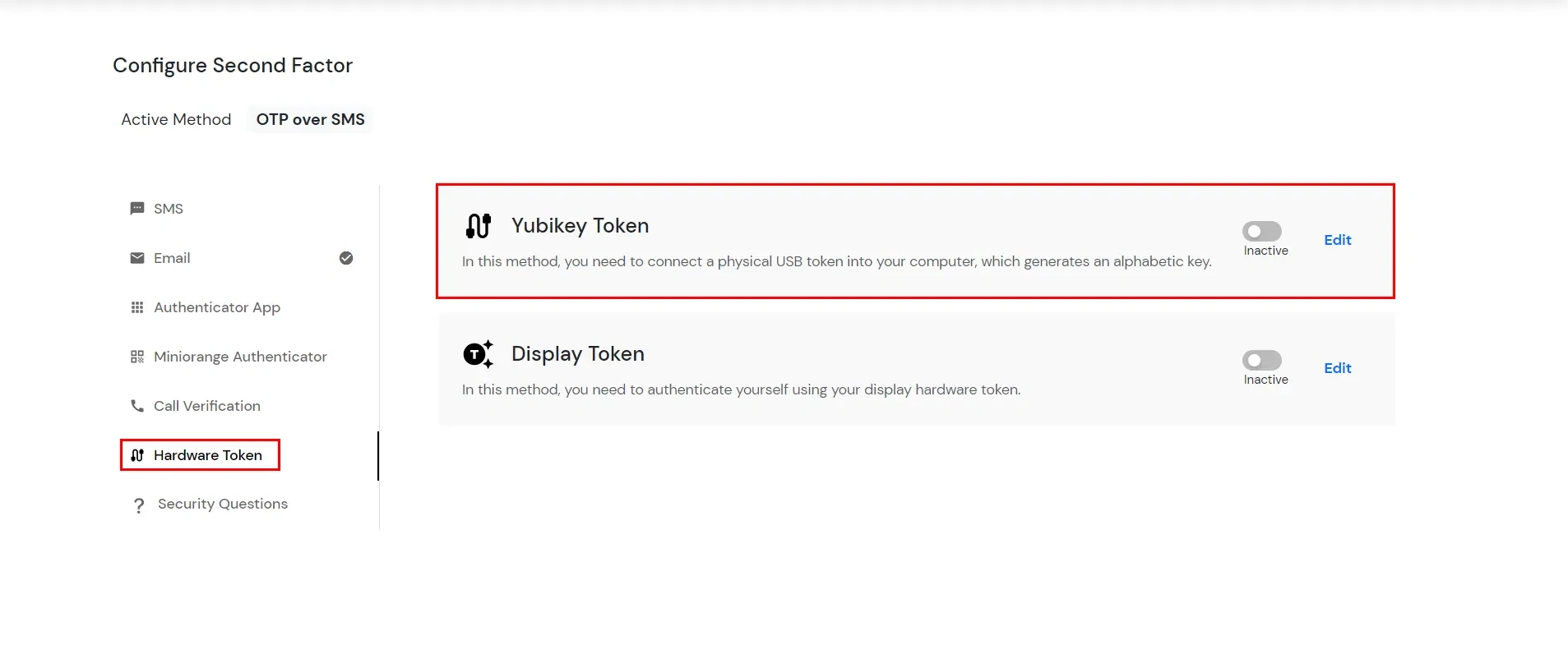Open Security Questions configuration
This screenshot has width=1568, height=659.
click(221, 504)
